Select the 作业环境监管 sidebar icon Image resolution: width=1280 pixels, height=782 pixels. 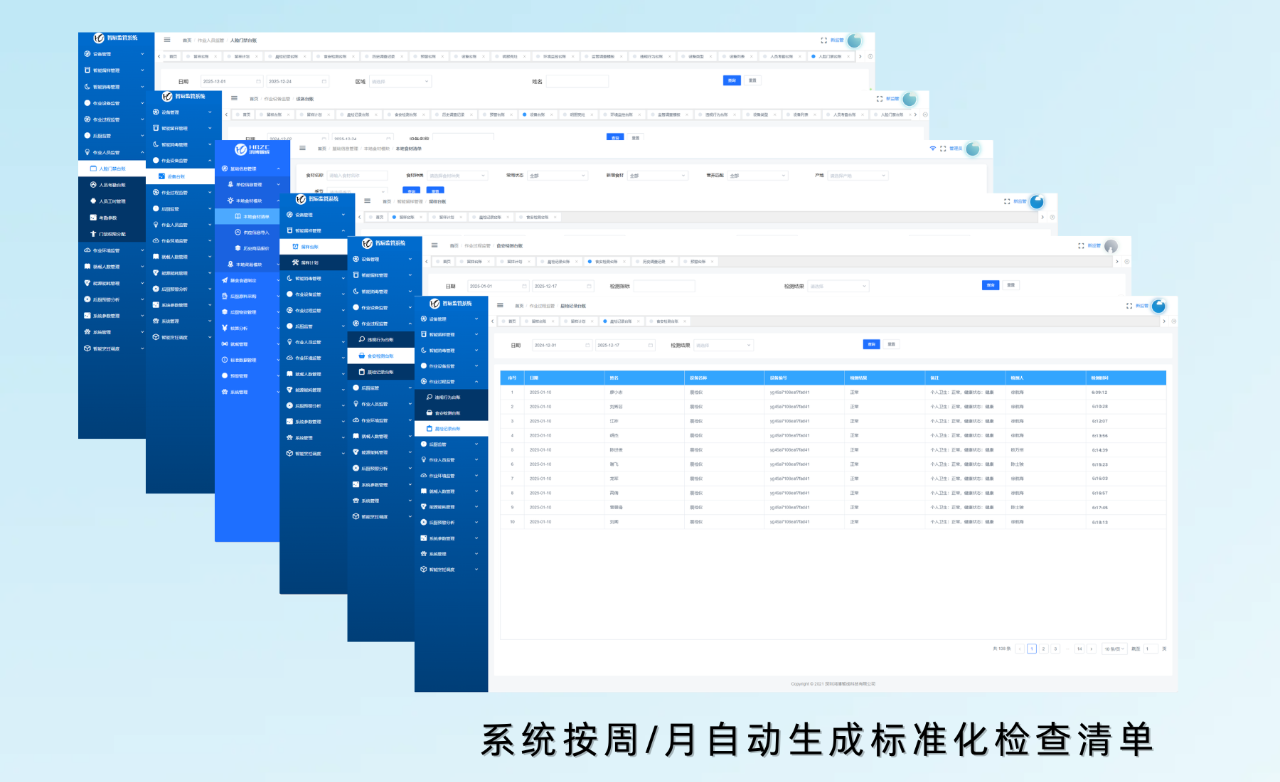tap(422, 473)
